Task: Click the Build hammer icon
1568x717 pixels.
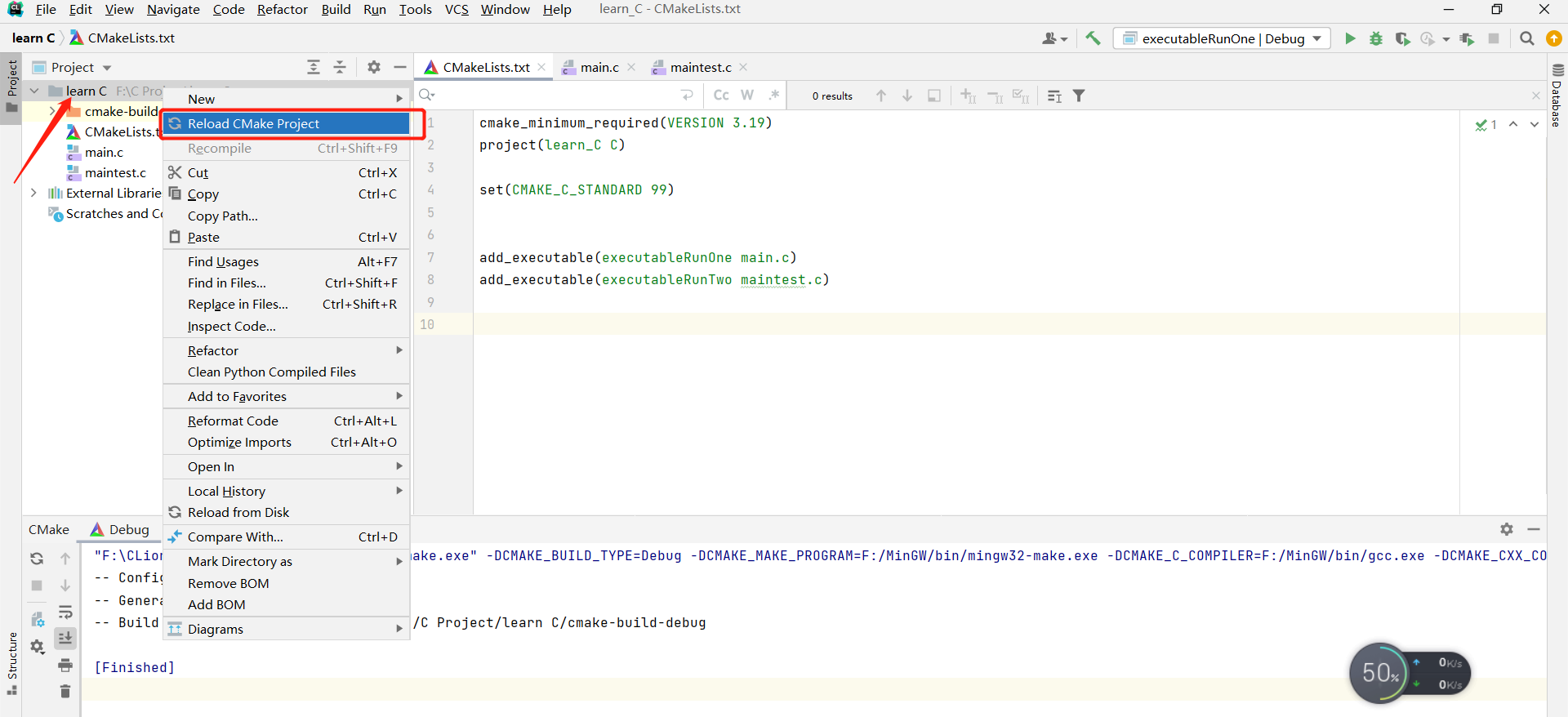Action: tap(1093, 38)
